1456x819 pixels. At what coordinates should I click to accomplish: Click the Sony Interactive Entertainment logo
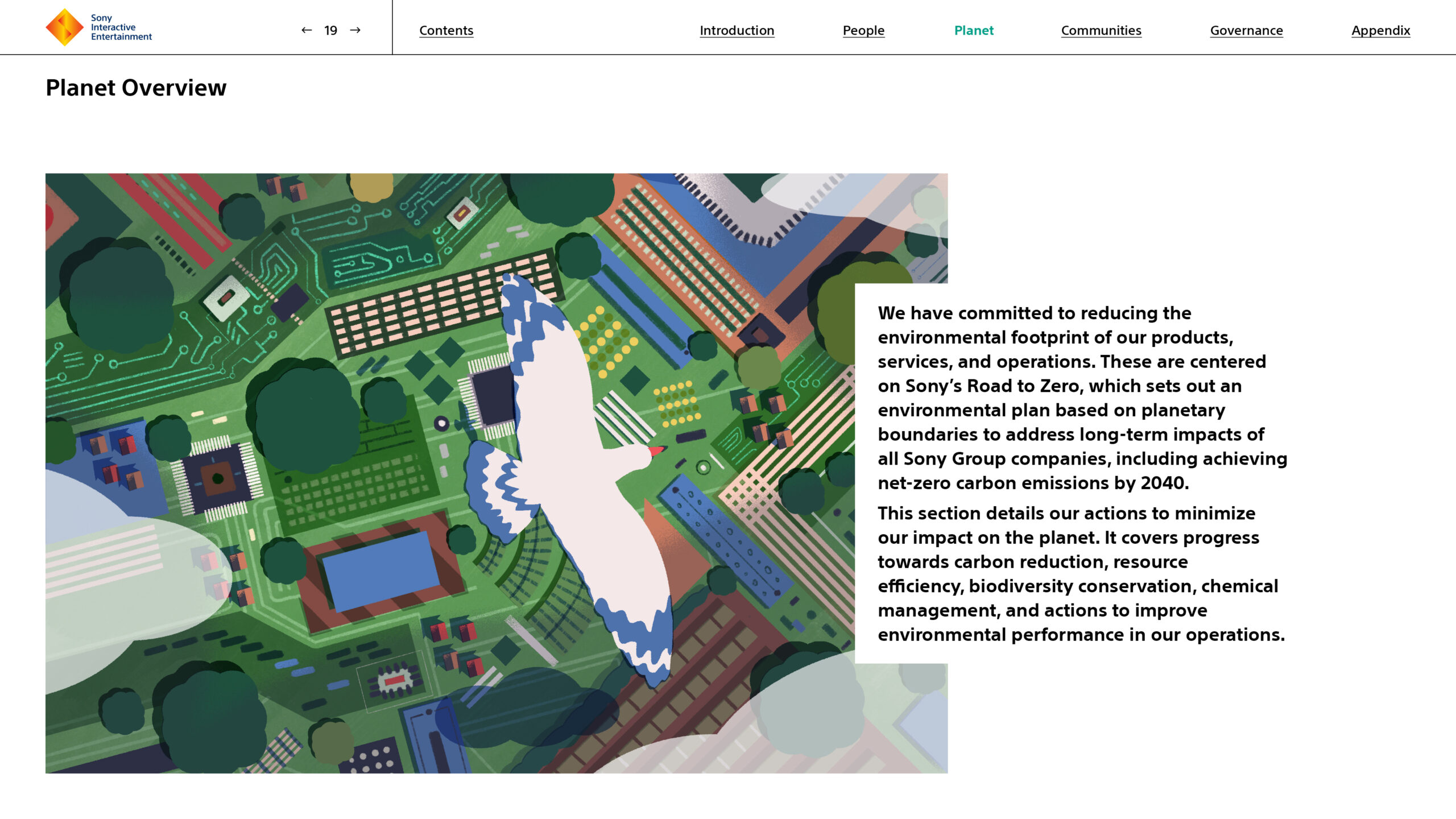click(x=99, y=27)
